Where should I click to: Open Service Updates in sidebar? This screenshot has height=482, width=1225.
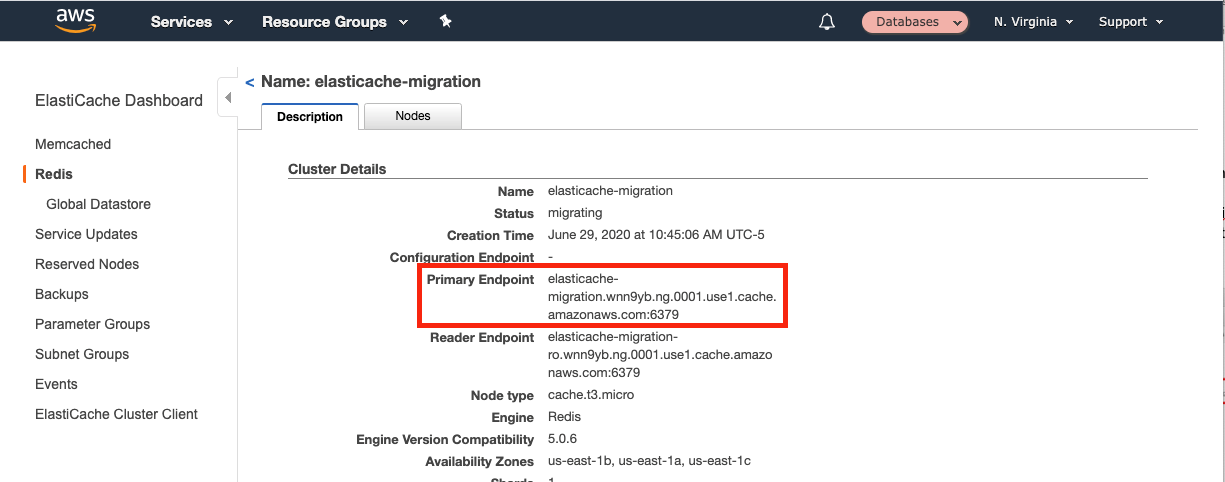tap(86, 234)
